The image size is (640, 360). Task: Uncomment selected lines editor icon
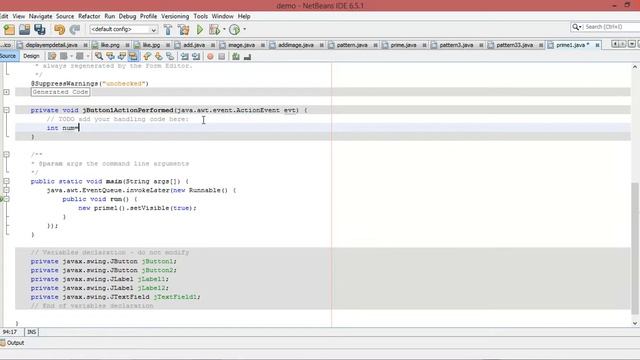point(247,56)
